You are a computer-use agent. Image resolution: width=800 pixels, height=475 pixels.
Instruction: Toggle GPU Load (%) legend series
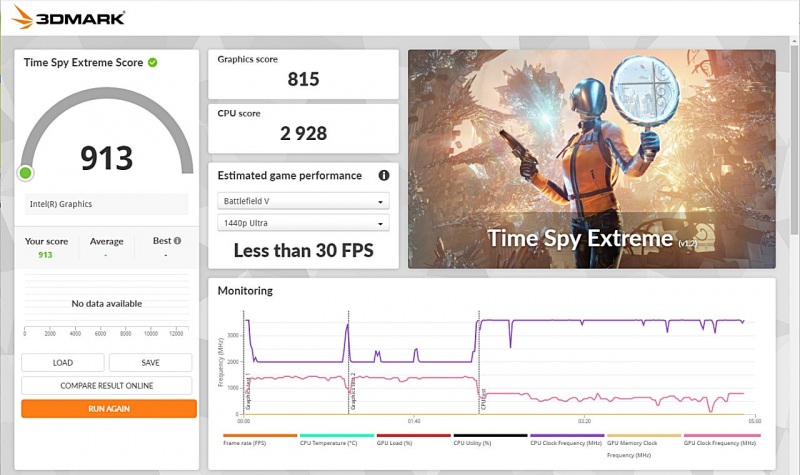point(412,441)
